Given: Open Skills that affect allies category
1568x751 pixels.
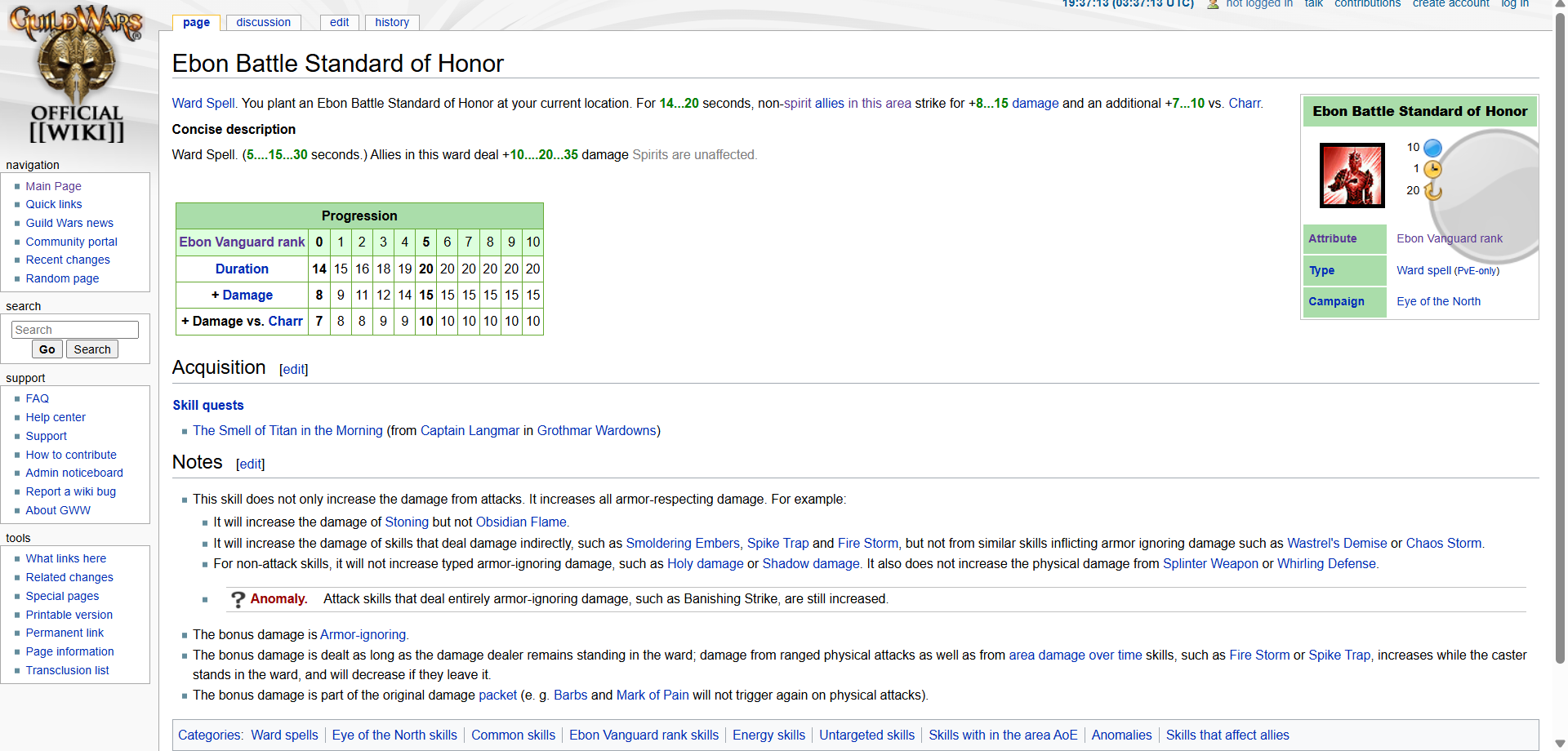Looking at the screenshot, I should point(1227,735).
